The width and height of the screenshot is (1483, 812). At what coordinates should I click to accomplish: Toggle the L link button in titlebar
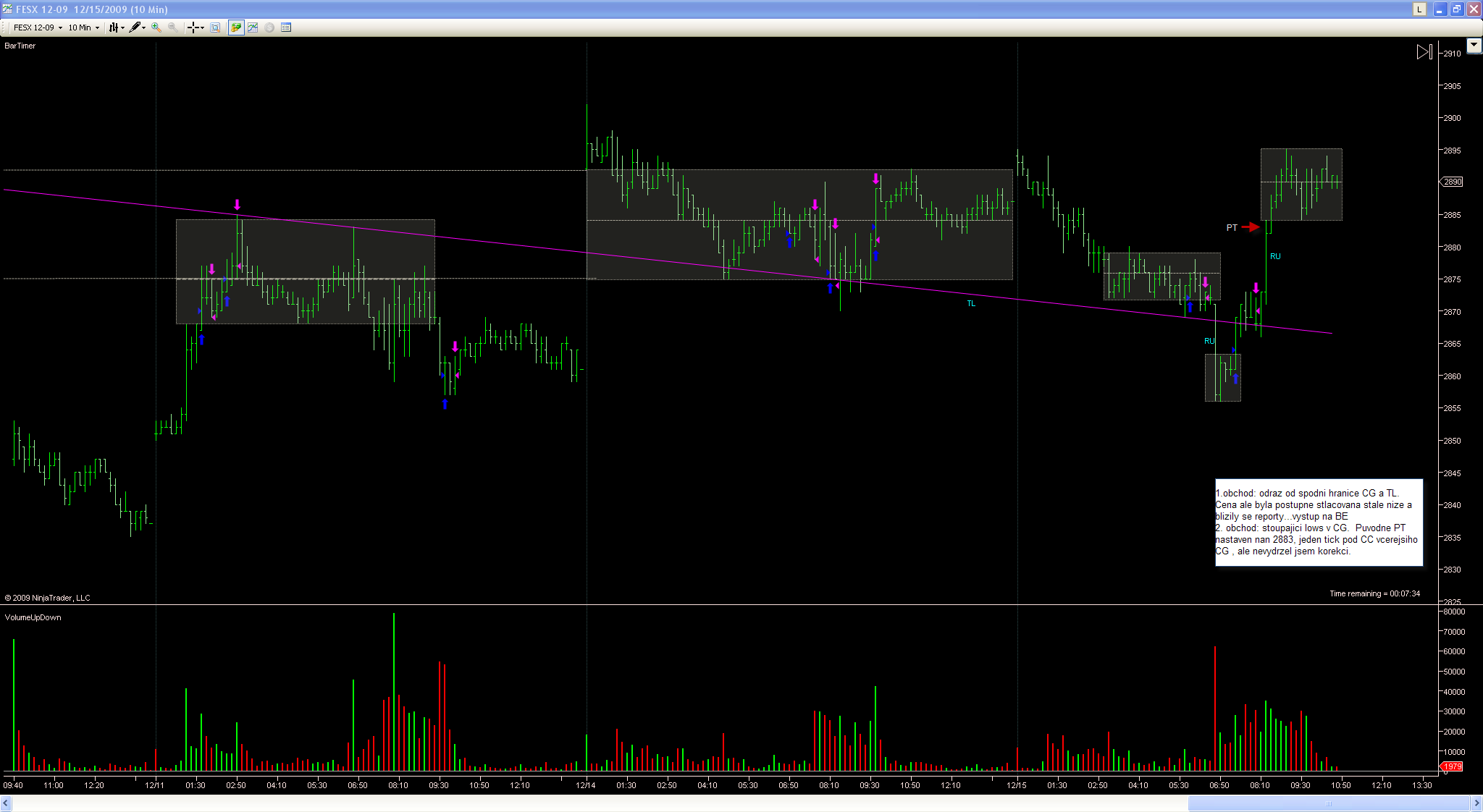(x=1419, y=9)
